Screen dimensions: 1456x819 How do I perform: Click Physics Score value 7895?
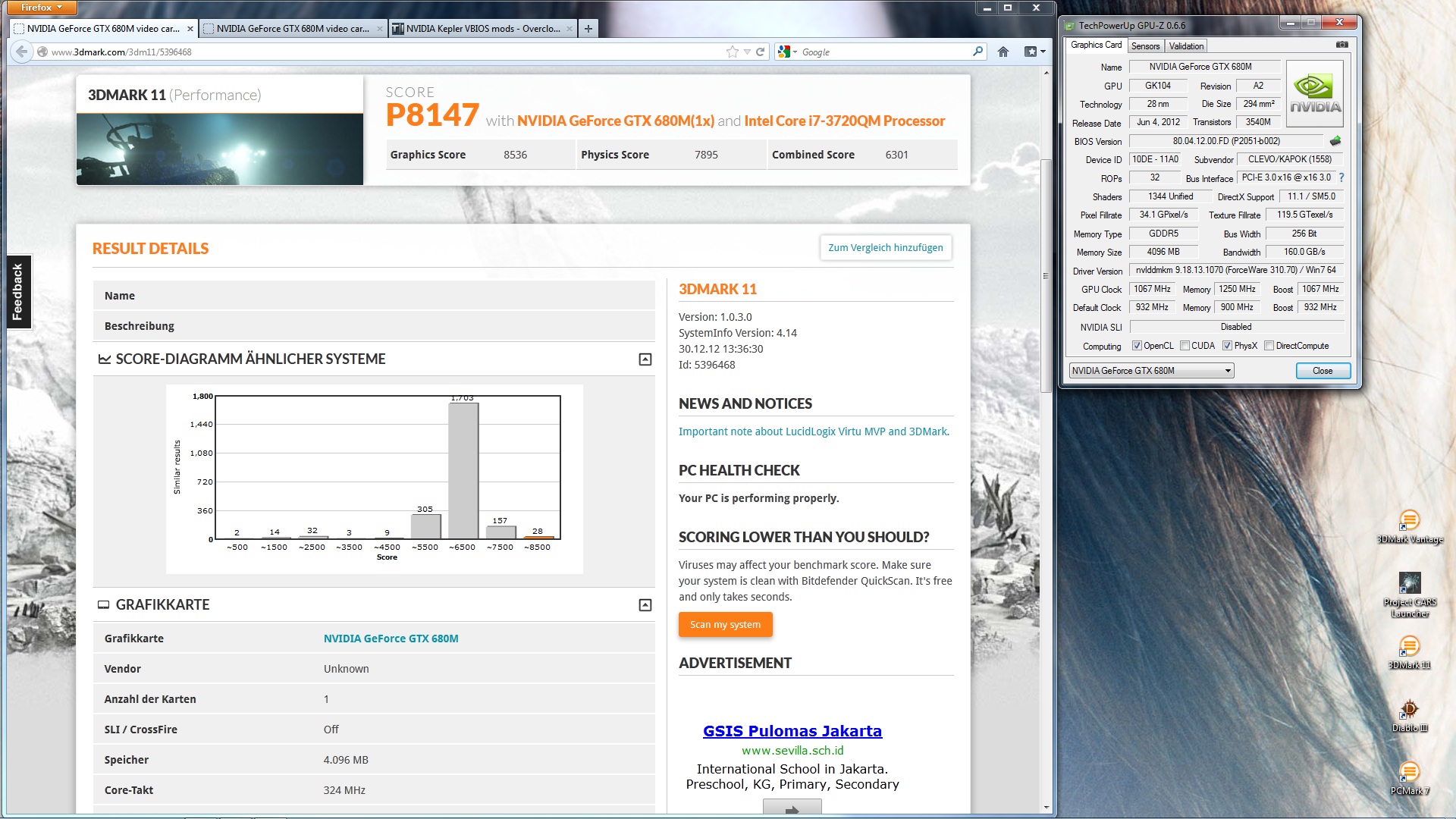click(706, 155)
